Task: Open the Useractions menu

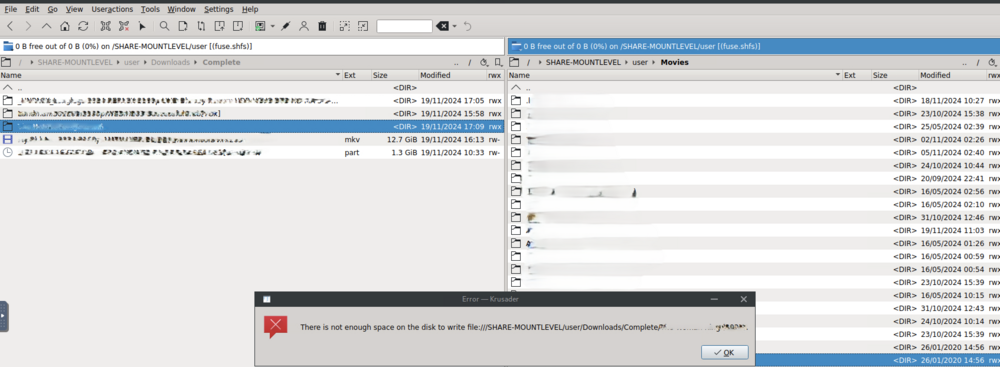Action: pos(112,10)
